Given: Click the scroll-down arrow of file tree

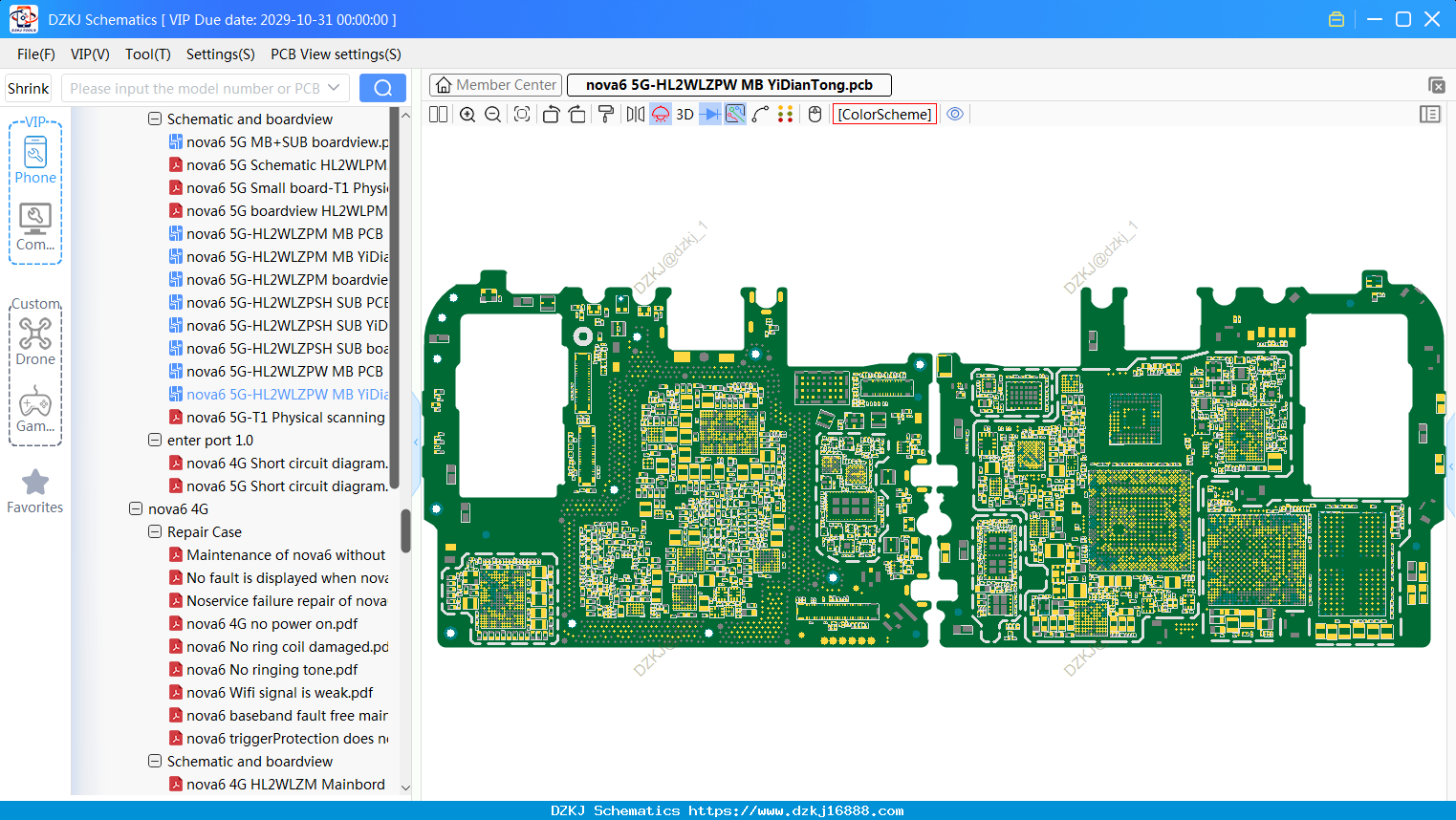Looking at the screenshot, I should click(405, 788).
